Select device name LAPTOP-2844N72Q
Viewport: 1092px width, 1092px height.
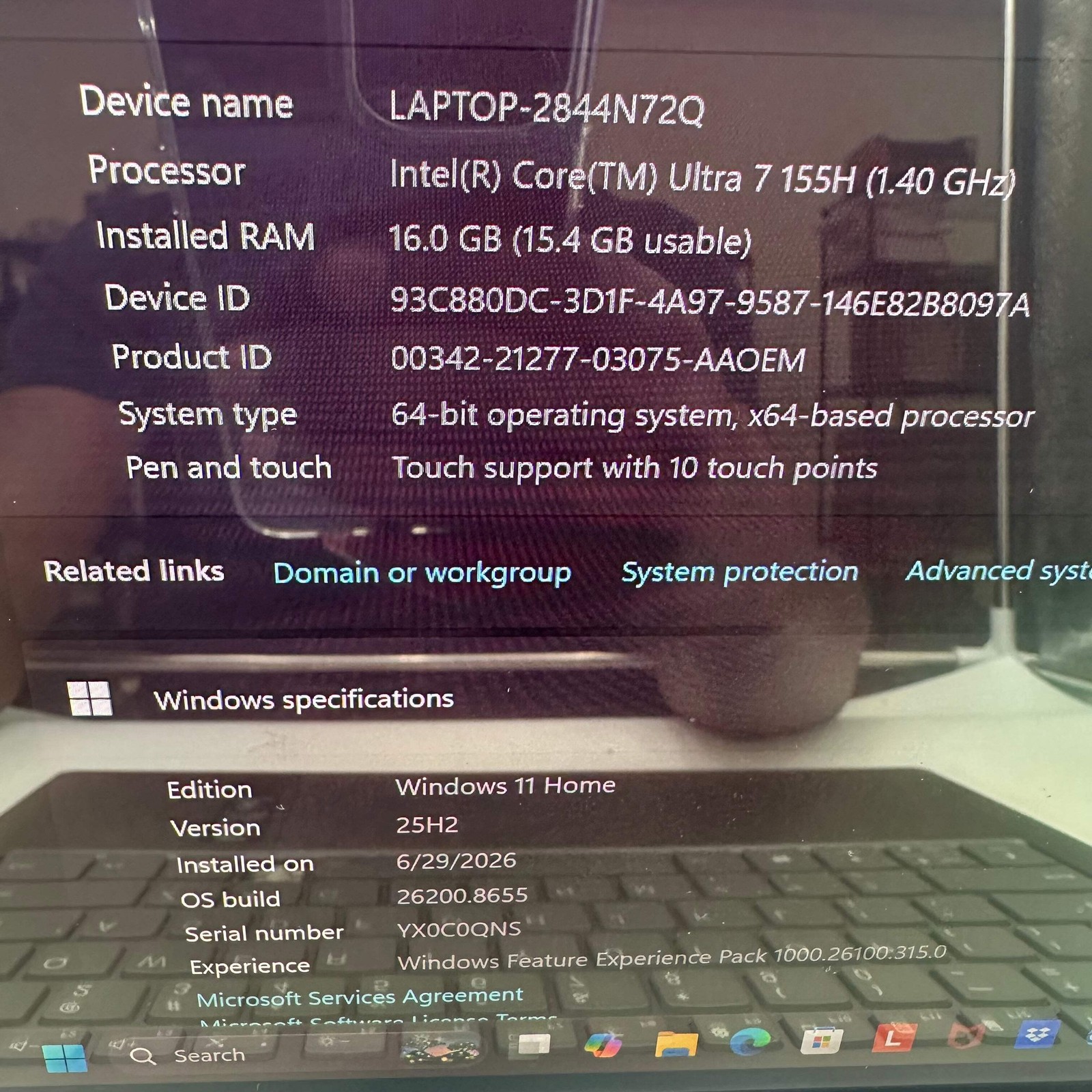click(x=547, y=107)
